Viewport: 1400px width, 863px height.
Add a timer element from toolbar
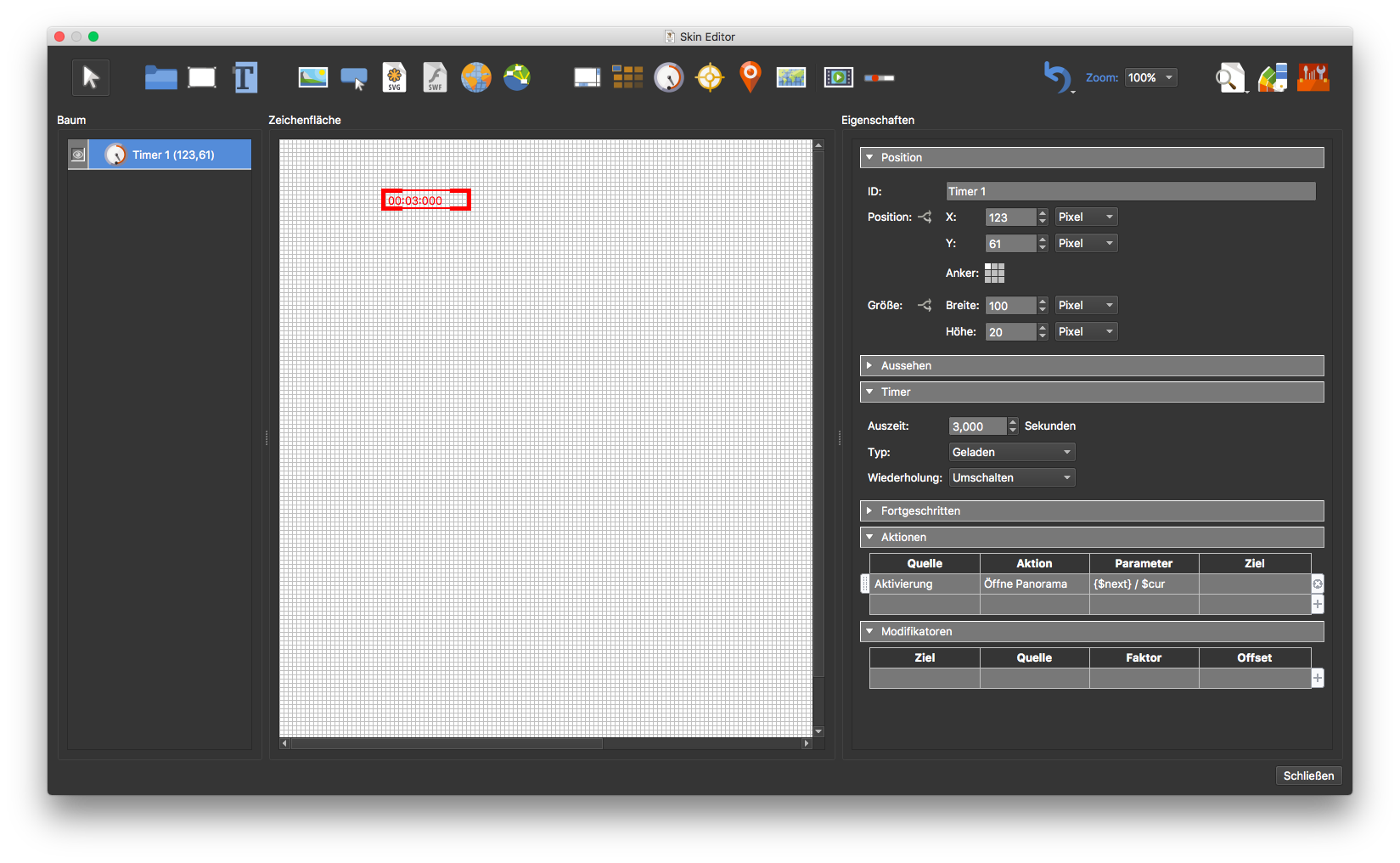[669, 77]
